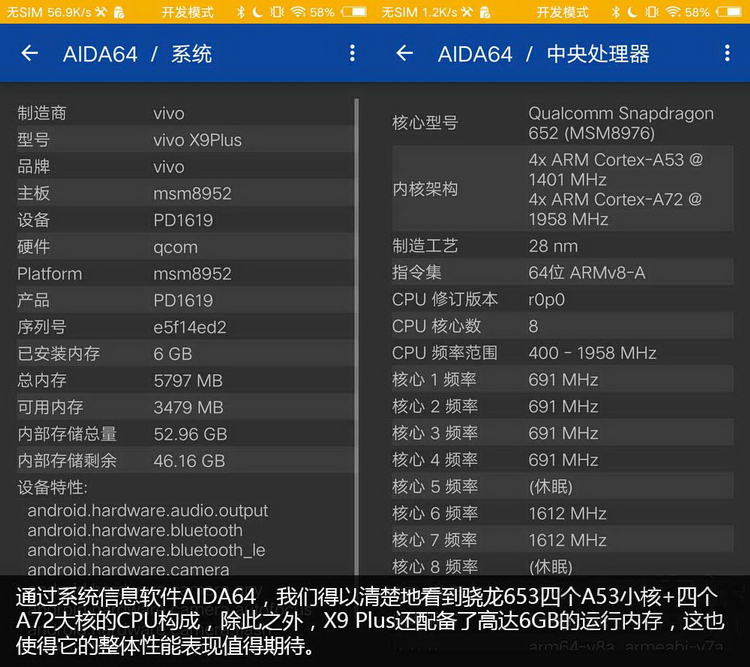
Task: Tap the 中央处理器 header title
Action: click(598, 54)
